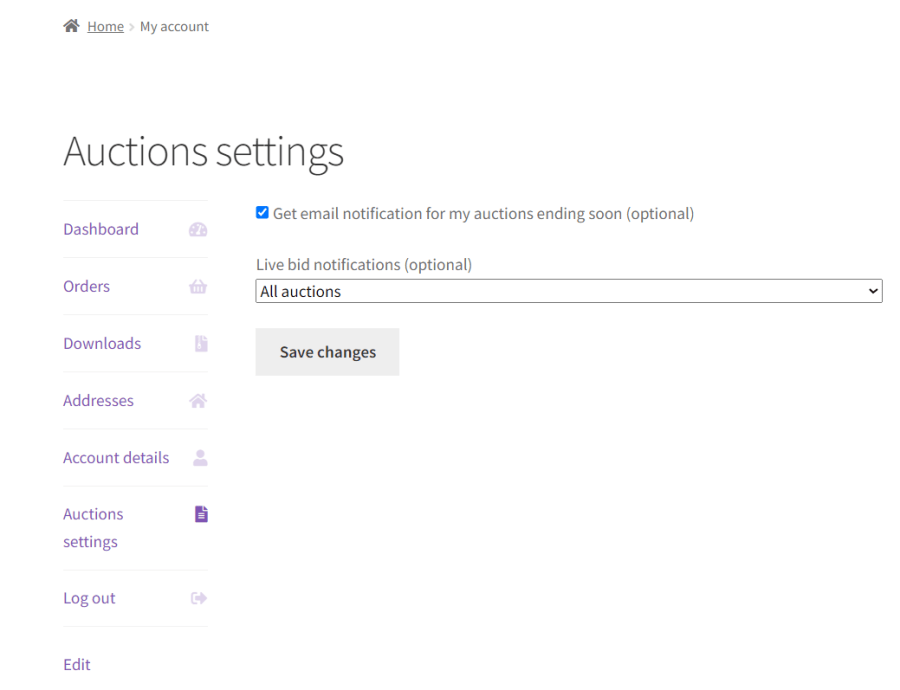Click the email notification checkbox label
900x690 pixels.
[x=483, y=214]
